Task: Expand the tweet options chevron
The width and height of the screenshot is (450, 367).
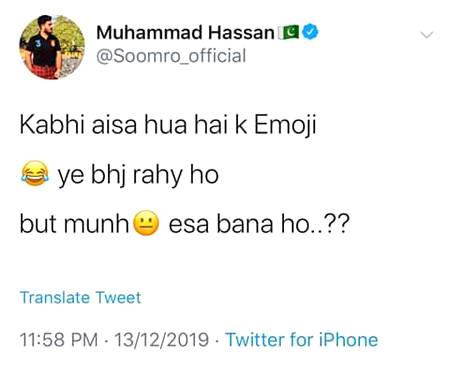Action: pyautogui.click(x=427, y=34)
